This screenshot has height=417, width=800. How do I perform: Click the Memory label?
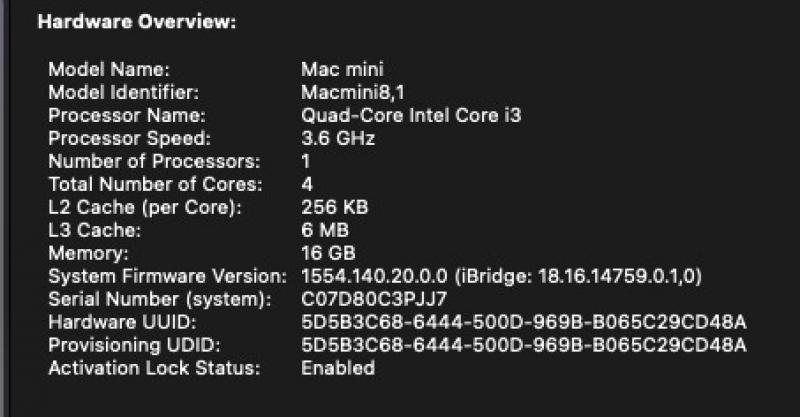click(x=88, y=253)
